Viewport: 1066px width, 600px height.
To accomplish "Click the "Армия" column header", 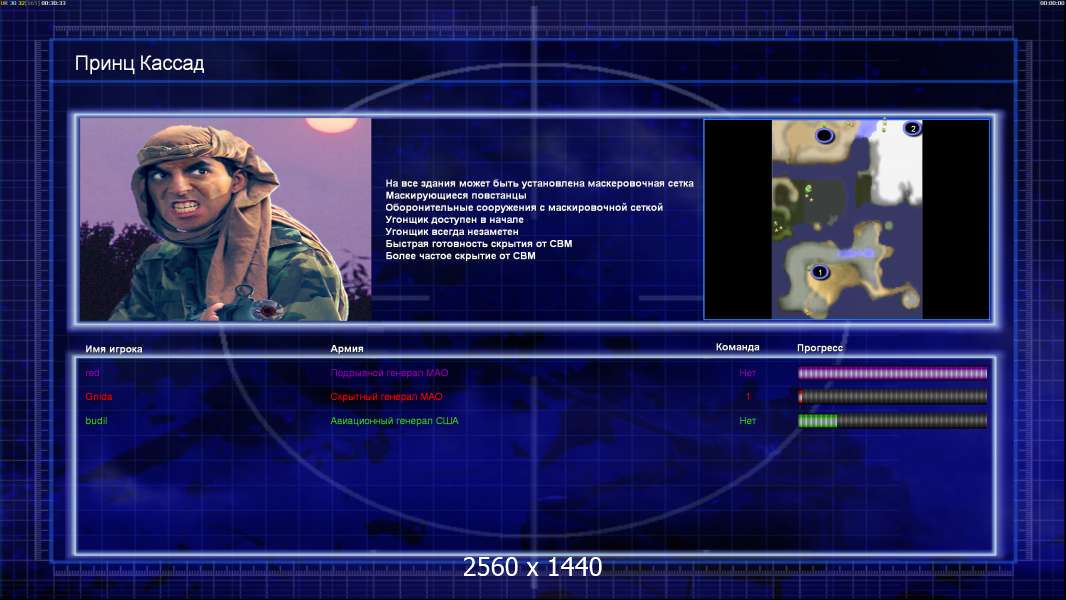I will (347, 349).
